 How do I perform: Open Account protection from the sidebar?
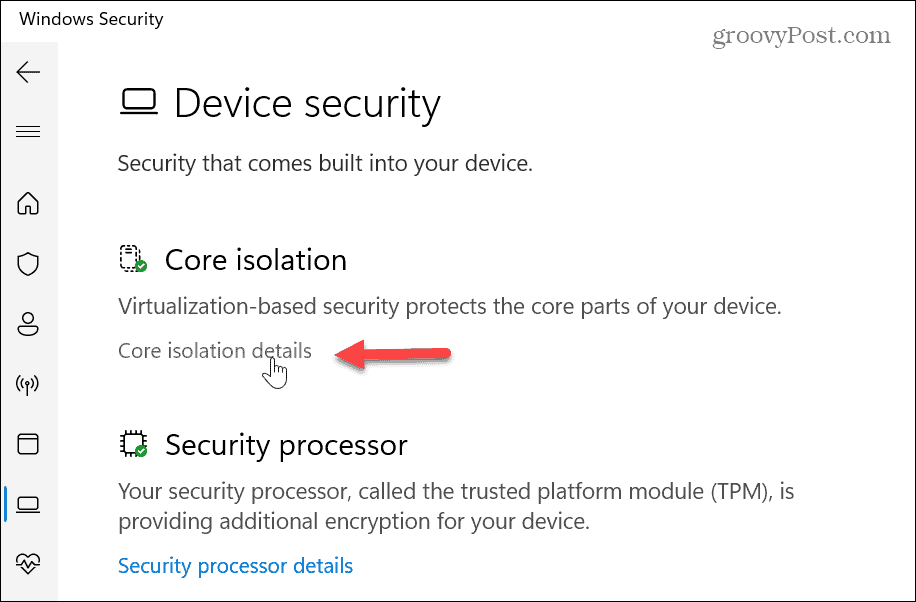pos(28,323)
